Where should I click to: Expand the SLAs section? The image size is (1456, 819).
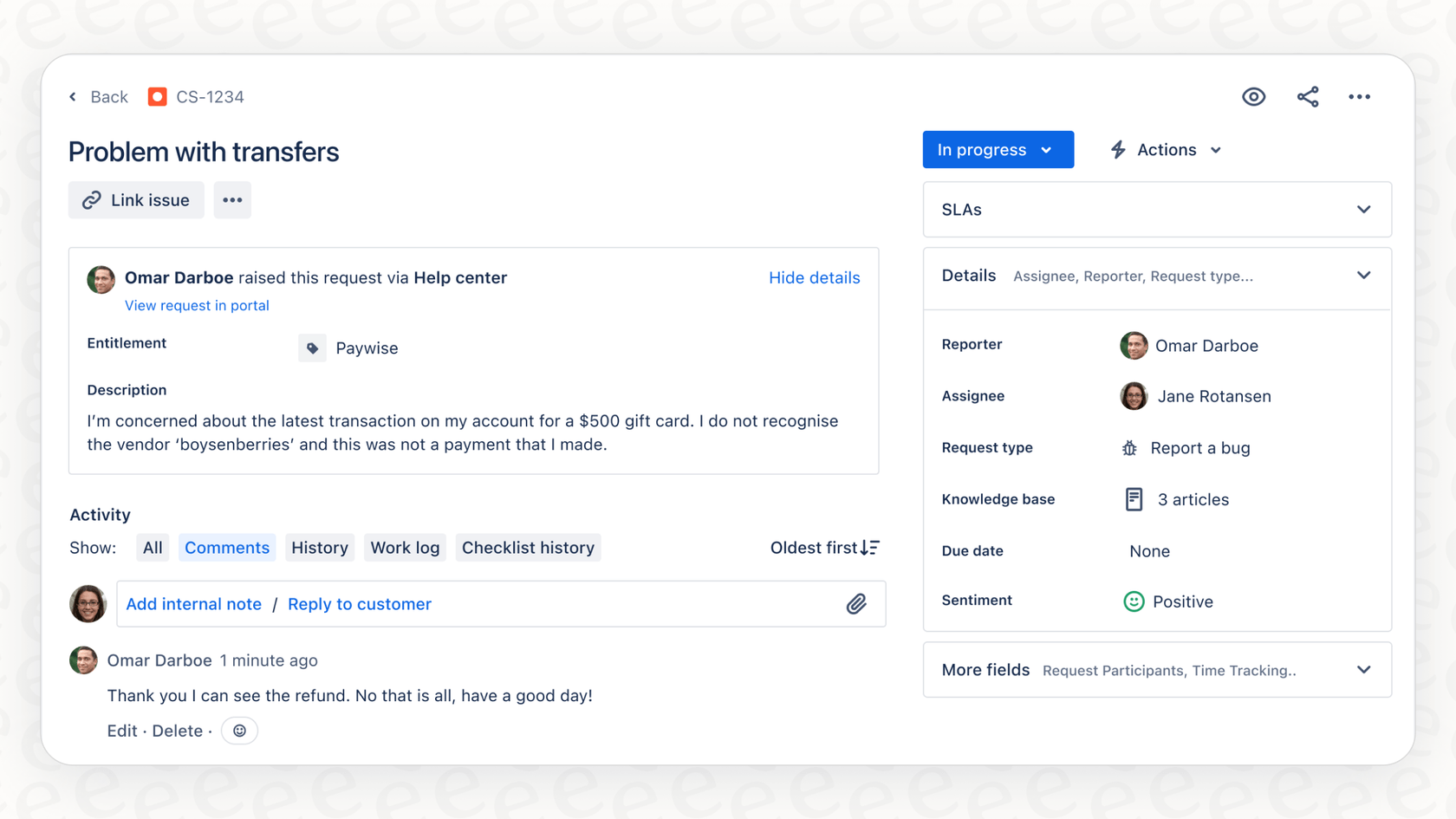pos(1363,209)
